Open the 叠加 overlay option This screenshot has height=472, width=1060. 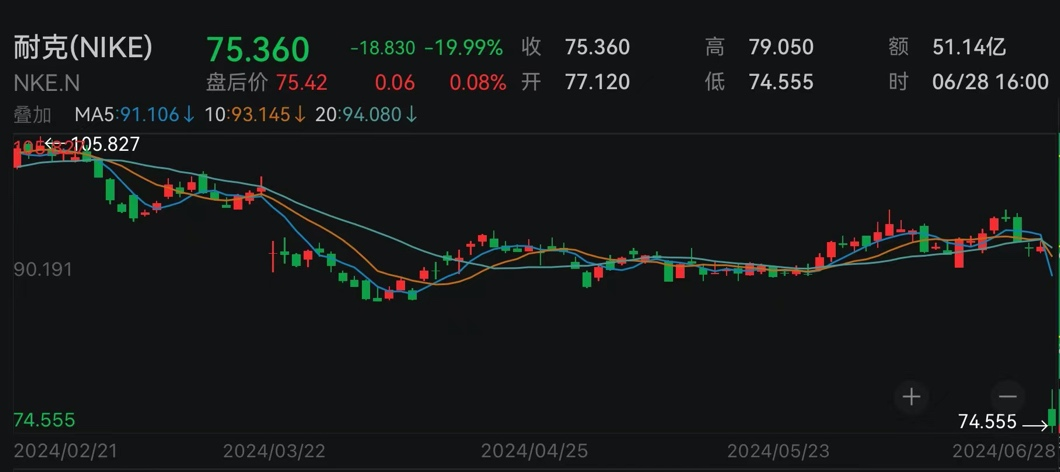[x=32, y=115]
